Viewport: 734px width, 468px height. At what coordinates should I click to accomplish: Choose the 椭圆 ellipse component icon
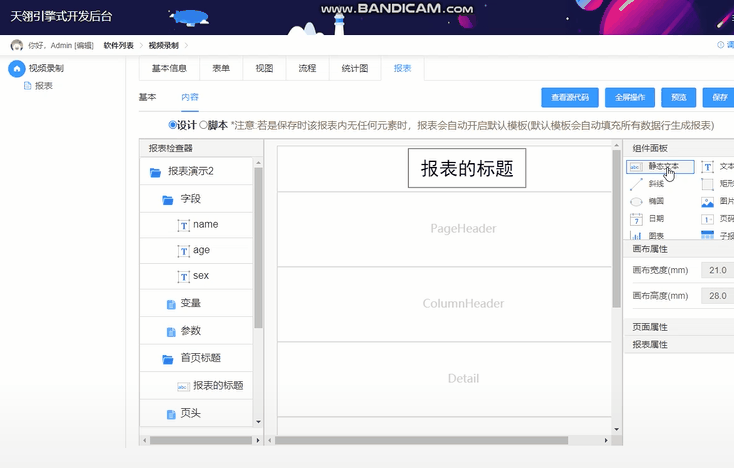637,201
